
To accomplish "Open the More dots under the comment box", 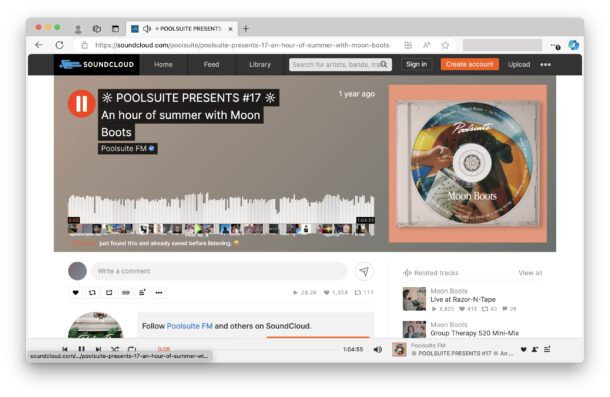I will (159, 293).
